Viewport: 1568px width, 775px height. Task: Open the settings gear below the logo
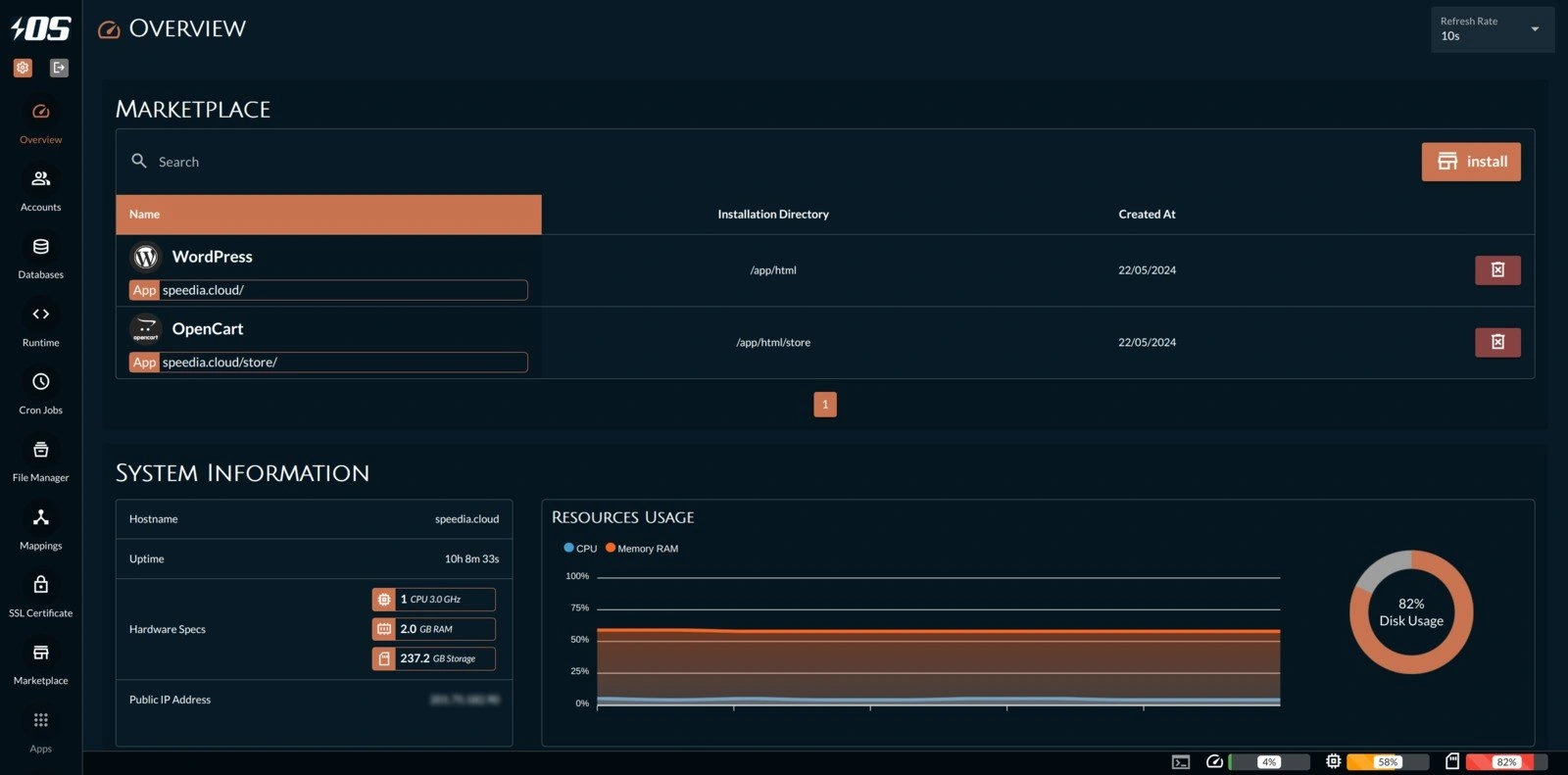[x=23, y=68]
